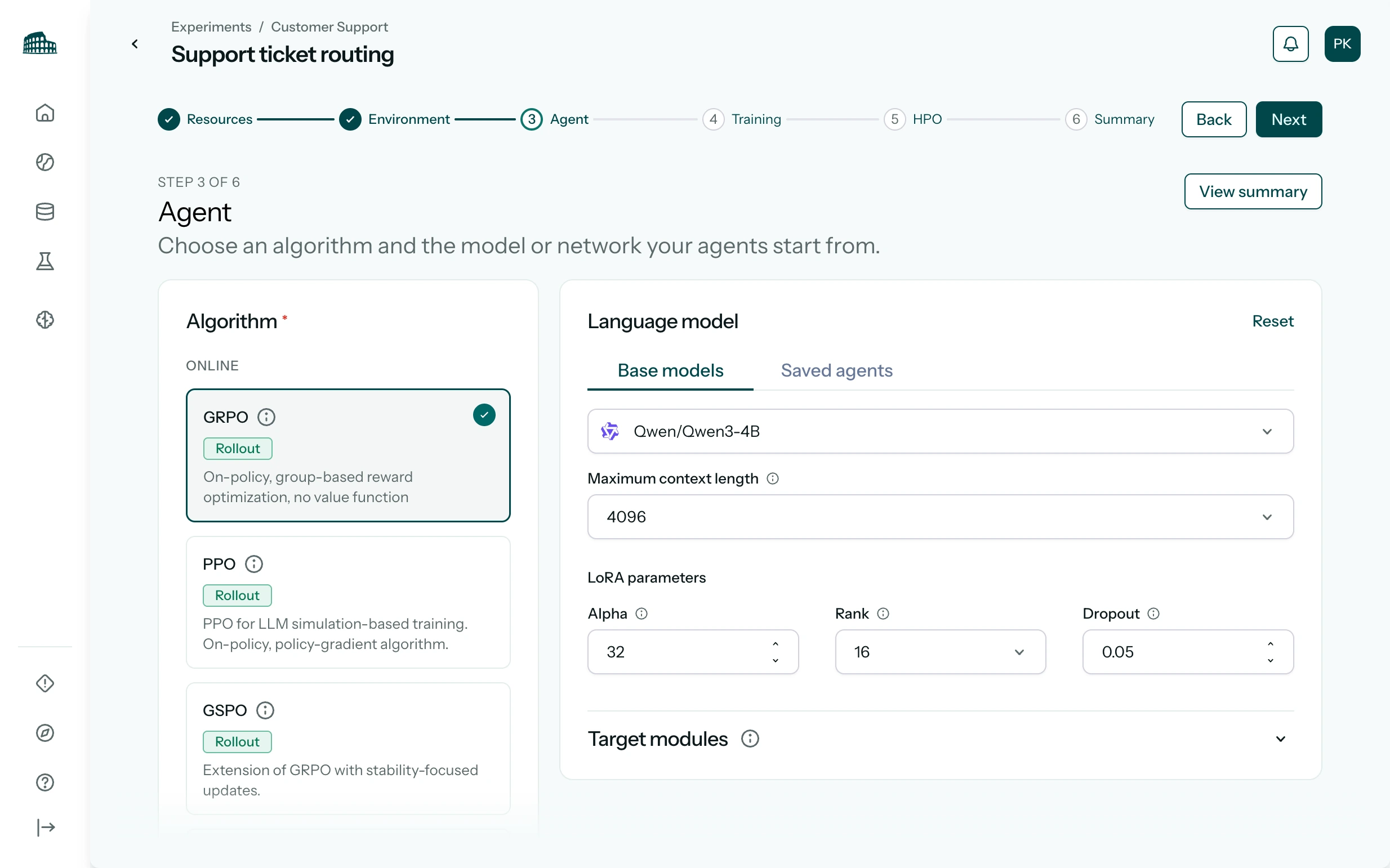Viewport: 1390px width, 868px height.
Task: Switch to the Saved agents tab
Action: [836, 370]
